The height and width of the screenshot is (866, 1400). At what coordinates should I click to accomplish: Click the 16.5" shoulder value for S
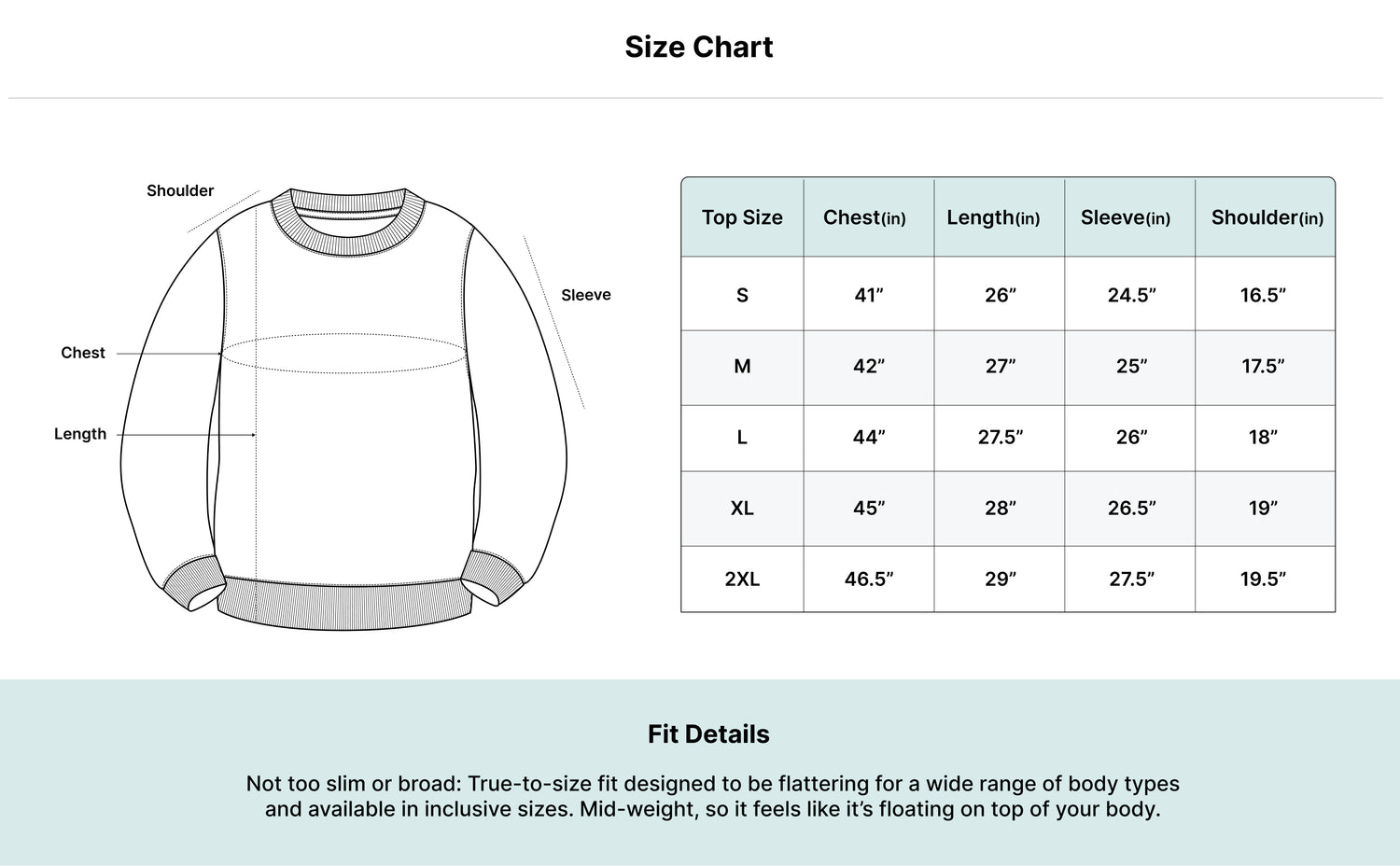coord(1263,295)
